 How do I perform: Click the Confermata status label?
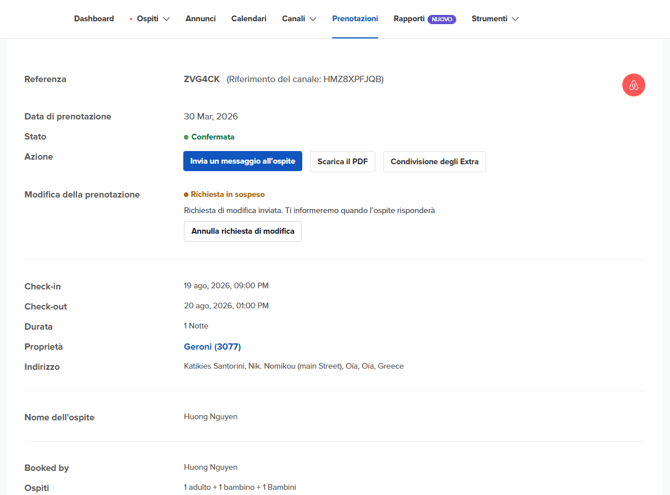pyautogui.click(x=213, y=137)
